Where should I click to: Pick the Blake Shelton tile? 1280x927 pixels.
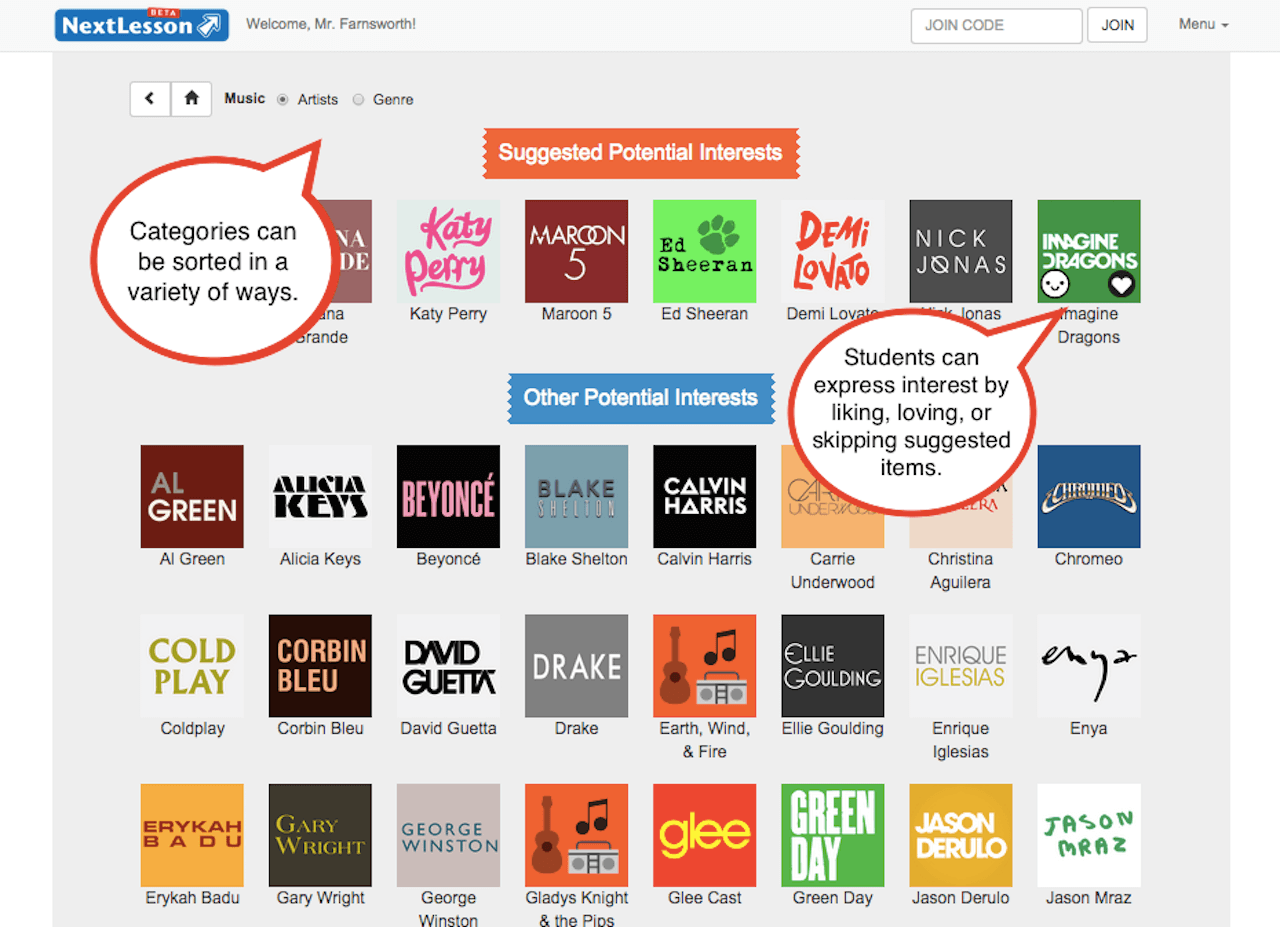tap(576, 496)
